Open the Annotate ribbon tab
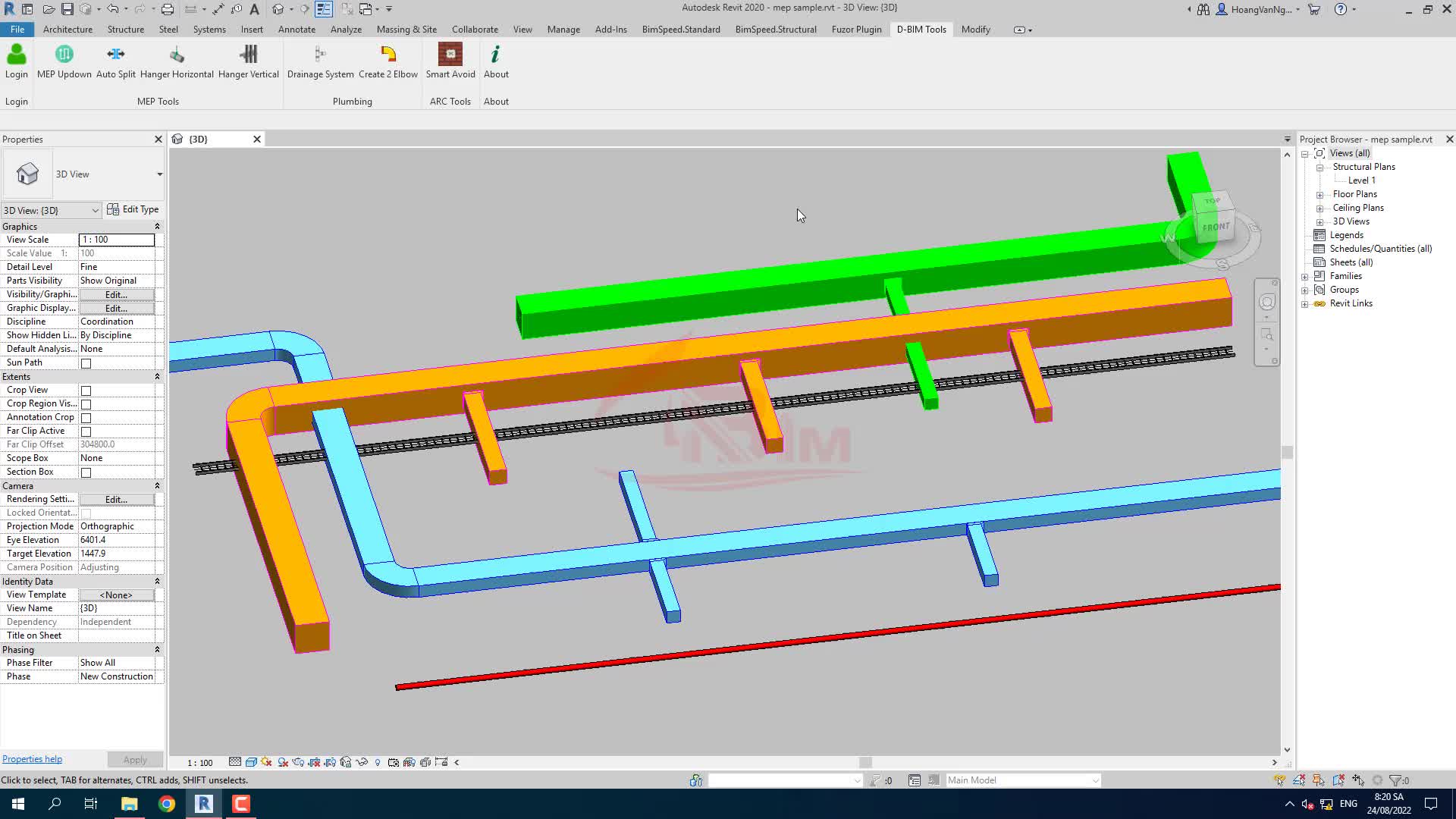This screenshot has width=1456, height=819. click(x=297, y=30)
